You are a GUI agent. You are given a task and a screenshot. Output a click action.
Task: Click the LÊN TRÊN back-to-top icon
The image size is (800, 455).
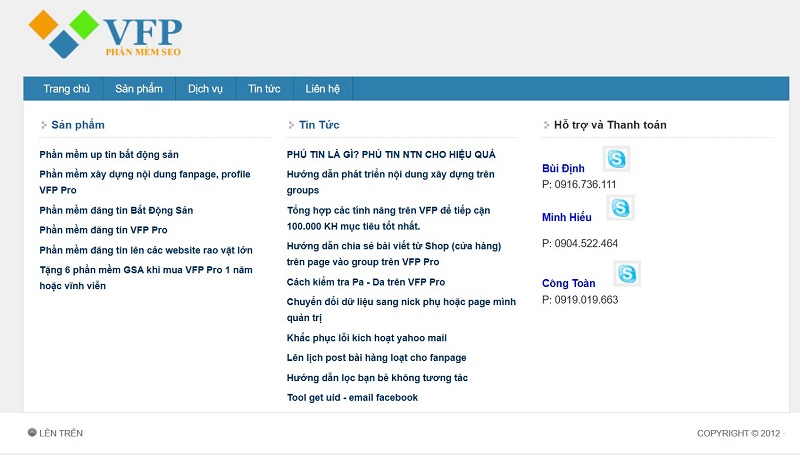(x=32, y=433)
